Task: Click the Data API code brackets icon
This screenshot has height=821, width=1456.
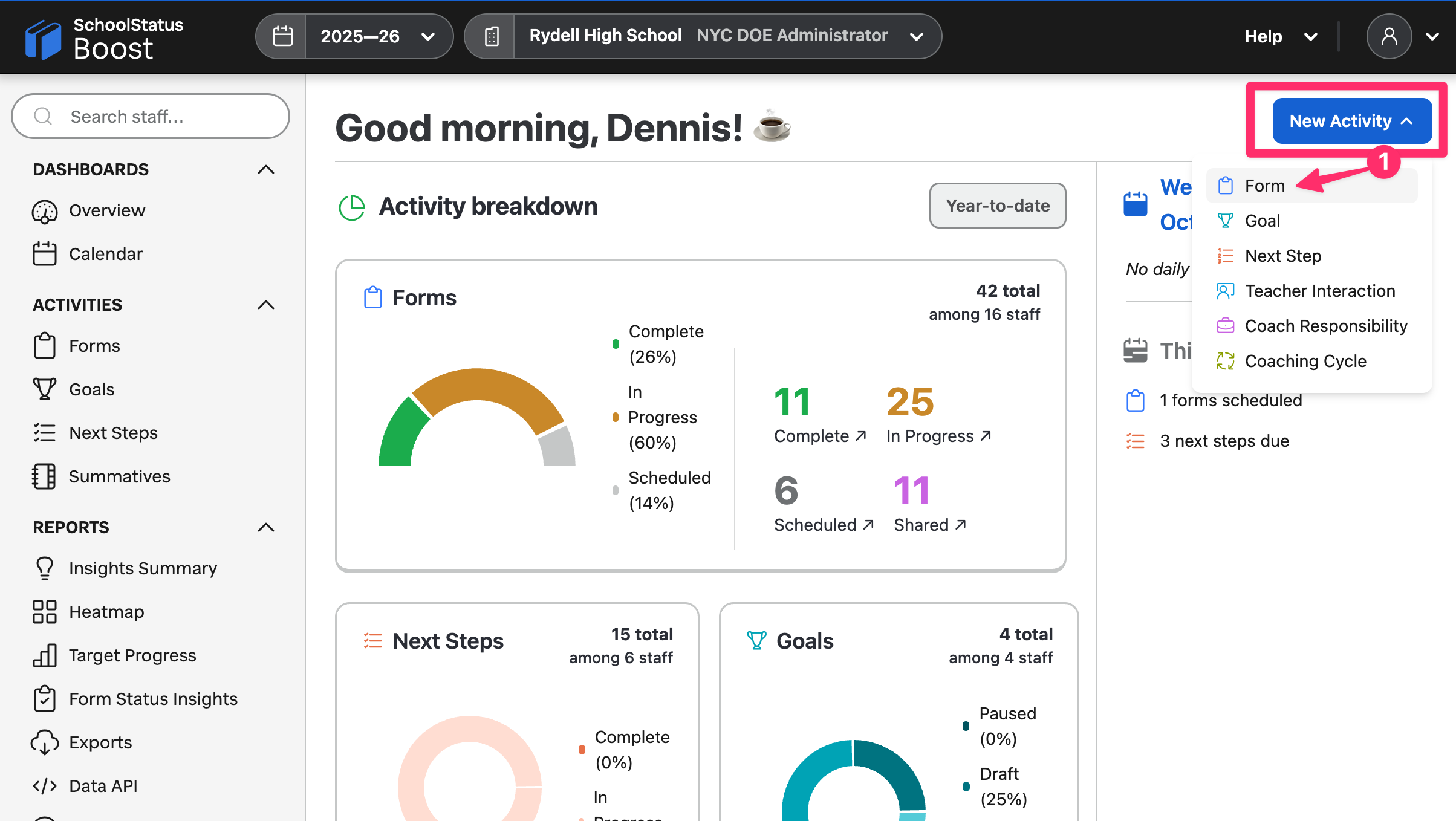Action: click(x=45, y=786)
